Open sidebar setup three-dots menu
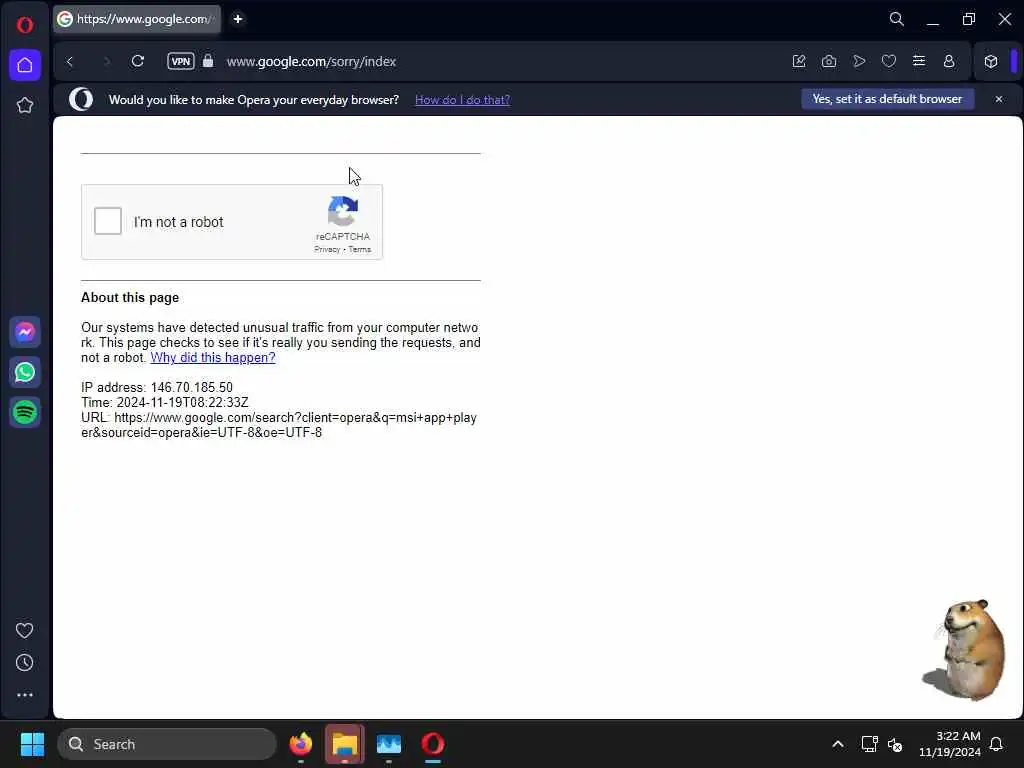The width and height of the screenshot is (1024, 768). (x=25, y=695)
